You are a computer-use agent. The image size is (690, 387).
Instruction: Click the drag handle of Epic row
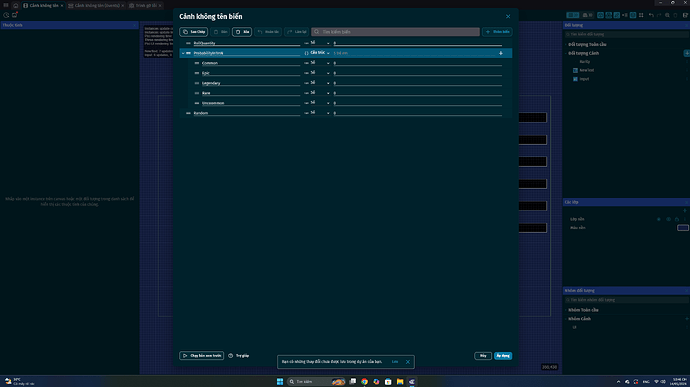pyautogui.click(x=197, y=73)
